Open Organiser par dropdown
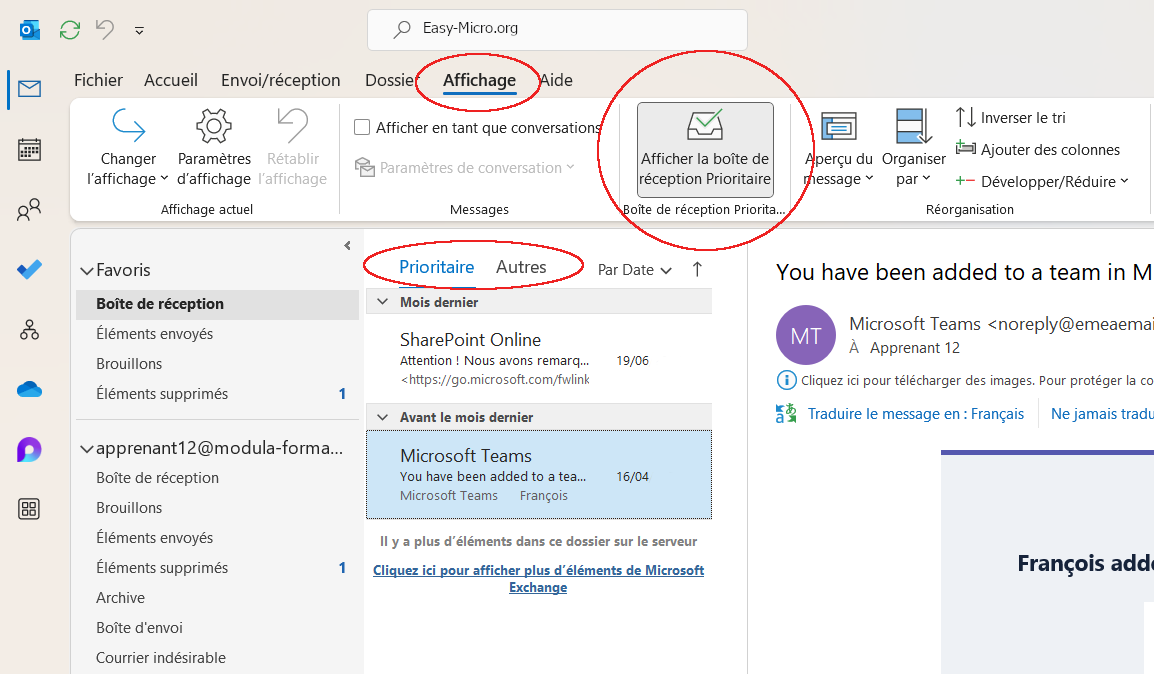This screenshot has height=674, width=1154. tap(913, 148)
